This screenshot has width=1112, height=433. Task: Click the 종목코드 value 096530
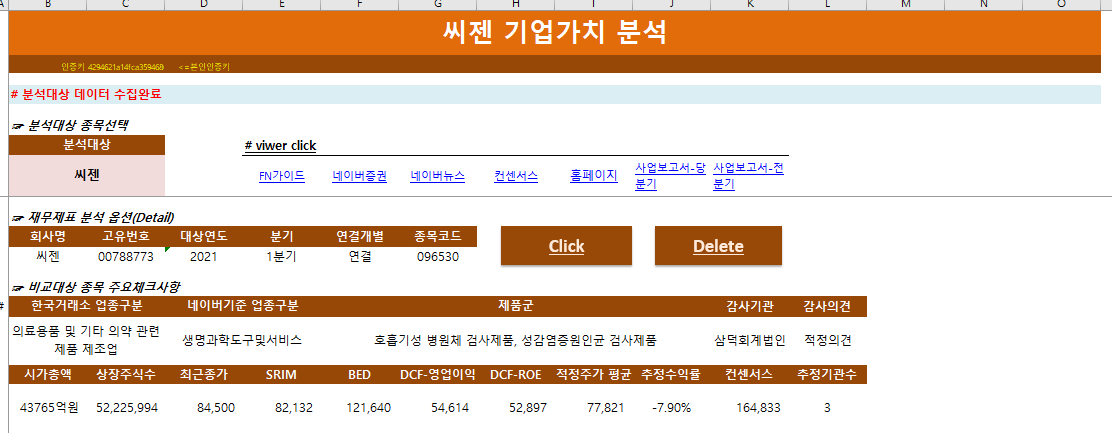tap(438, 257)
